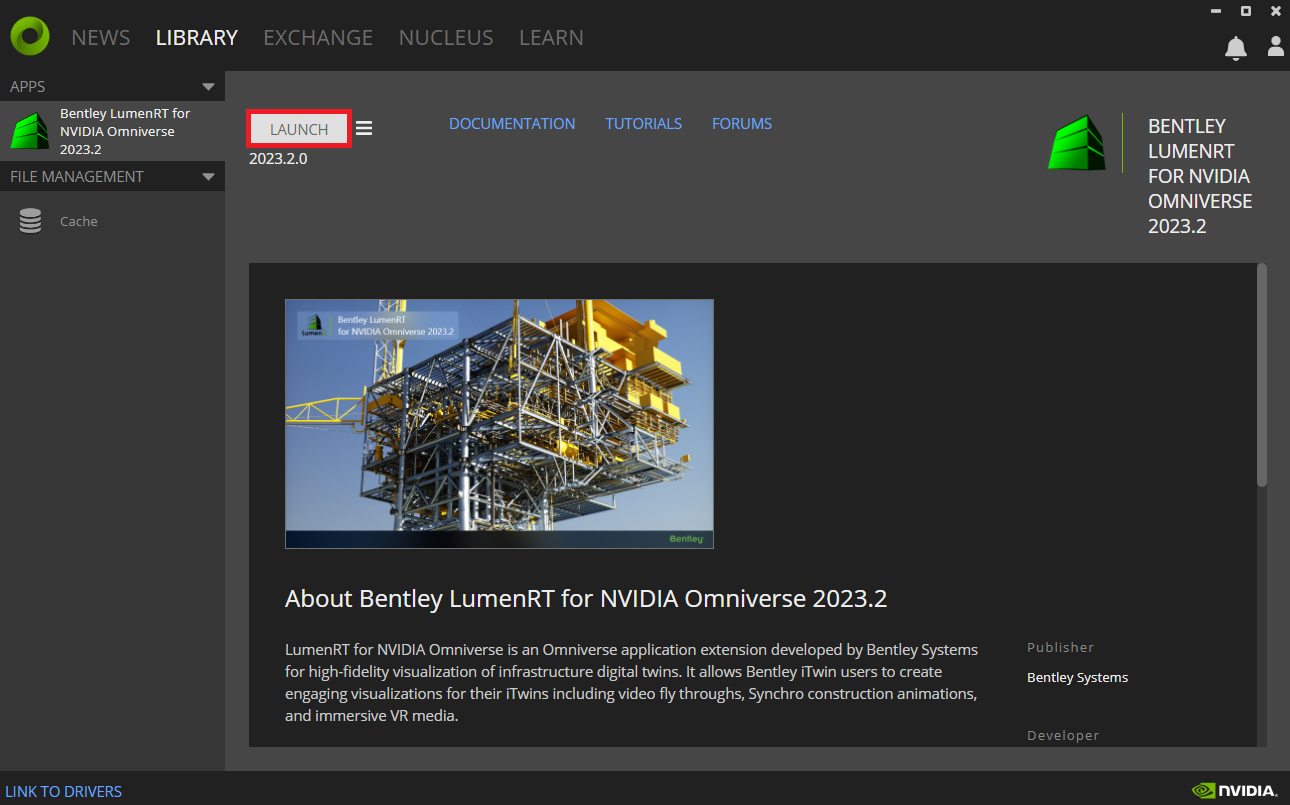Click the vertical scrollbar in details panel
Viewport: 1290px width, 805px height.
pos(1262,375)
